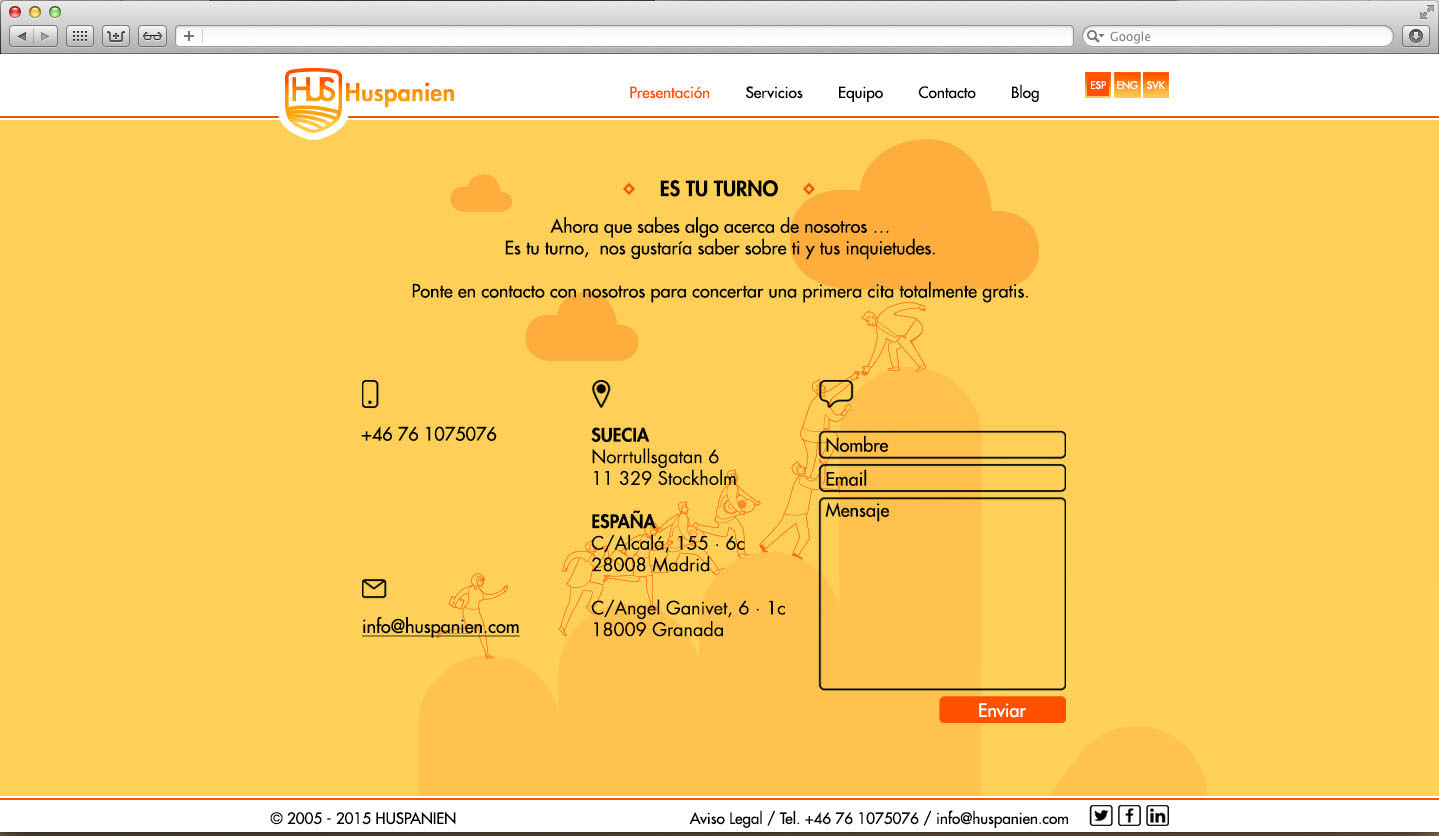Switch language to ENG
1439x836 pixels.
click(x=1126, y=85)
